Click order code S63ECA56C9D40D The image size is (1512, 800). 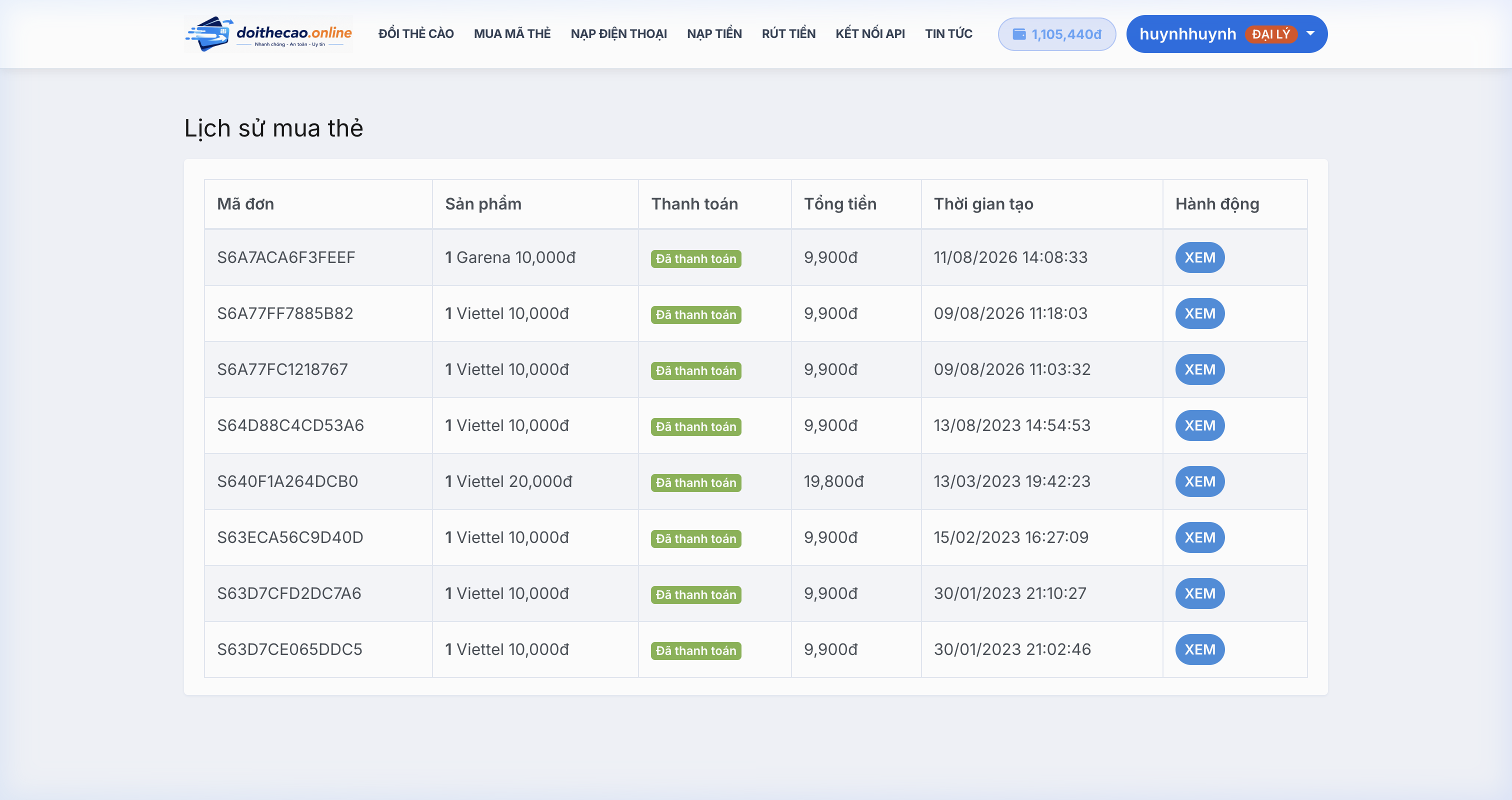[x=290, y=537]
